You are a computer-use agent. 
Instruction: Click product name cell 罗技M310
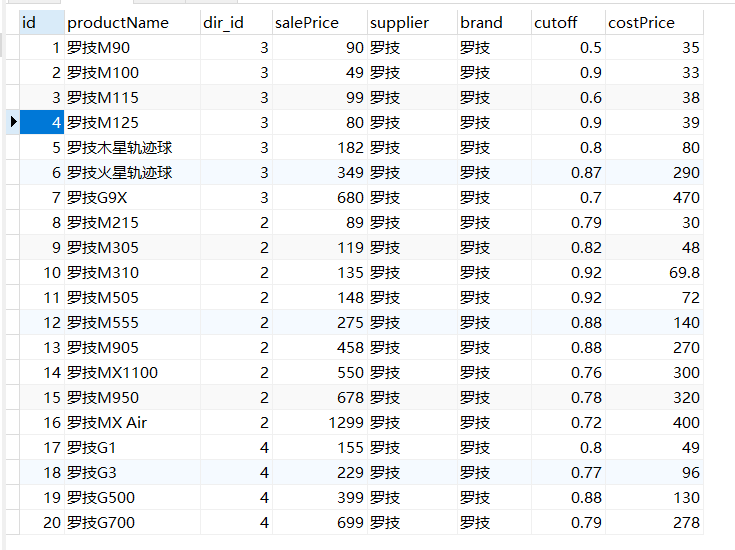132,272
